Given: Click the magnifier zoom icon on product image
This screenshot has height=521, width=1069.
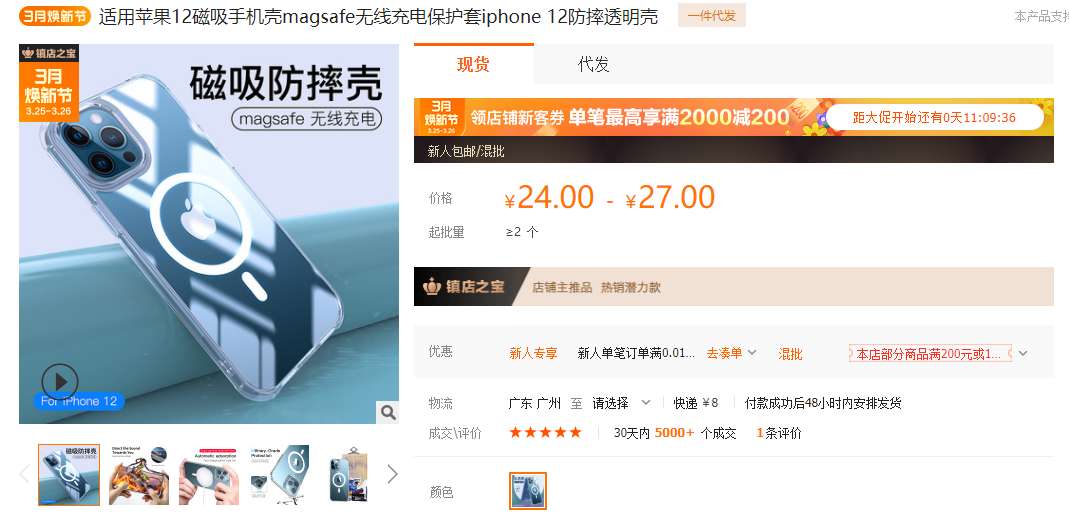Looking at the screenshot, I should 388,412.
